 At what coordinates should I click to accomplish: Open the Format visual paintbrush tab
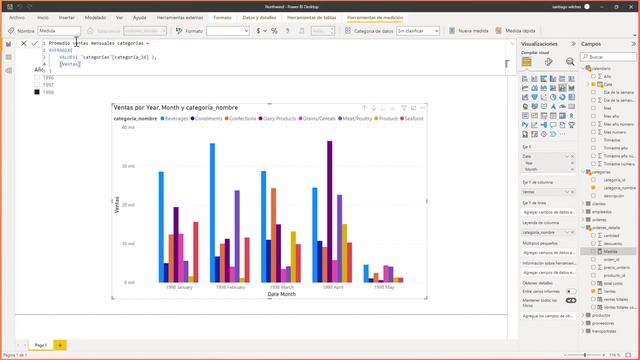pos(548,62)
